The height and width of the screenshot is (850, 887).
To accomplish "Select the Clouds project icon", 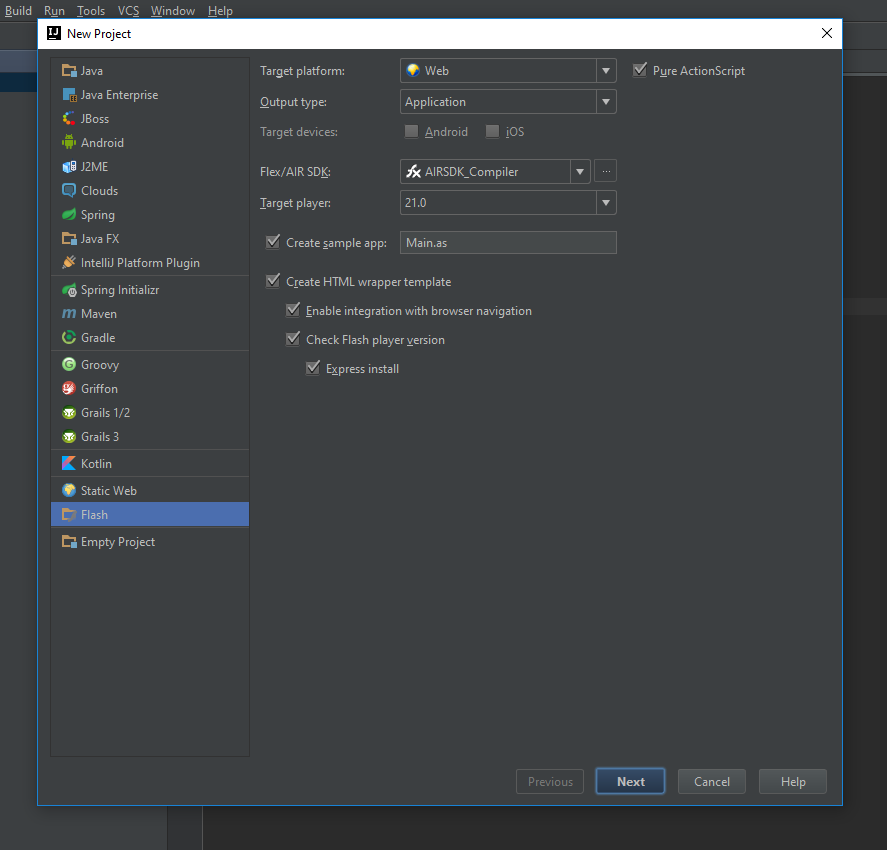I will click(x=69, y=191).
